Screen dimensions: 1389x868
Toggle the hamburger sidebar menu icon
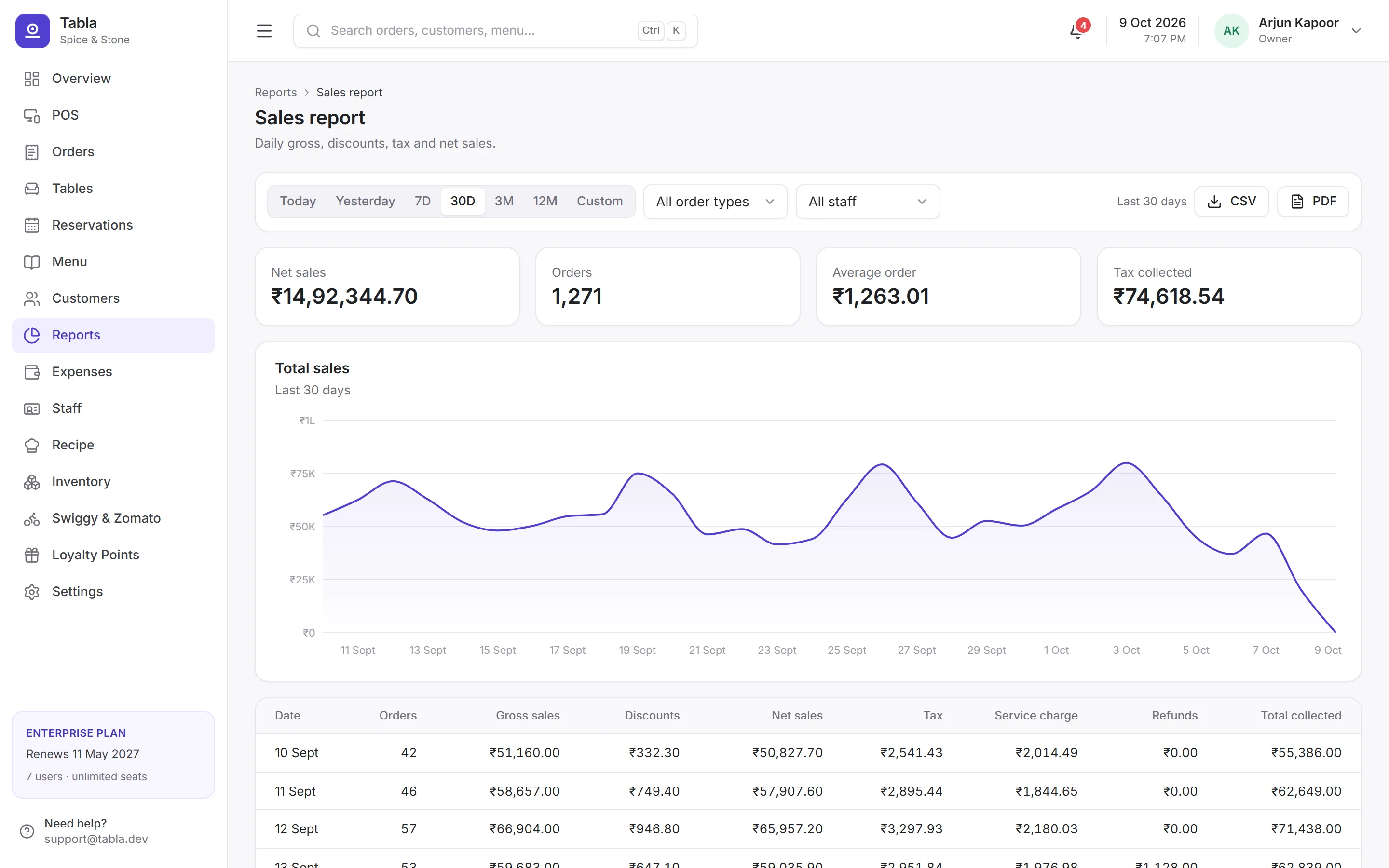(x=264, y=30)
